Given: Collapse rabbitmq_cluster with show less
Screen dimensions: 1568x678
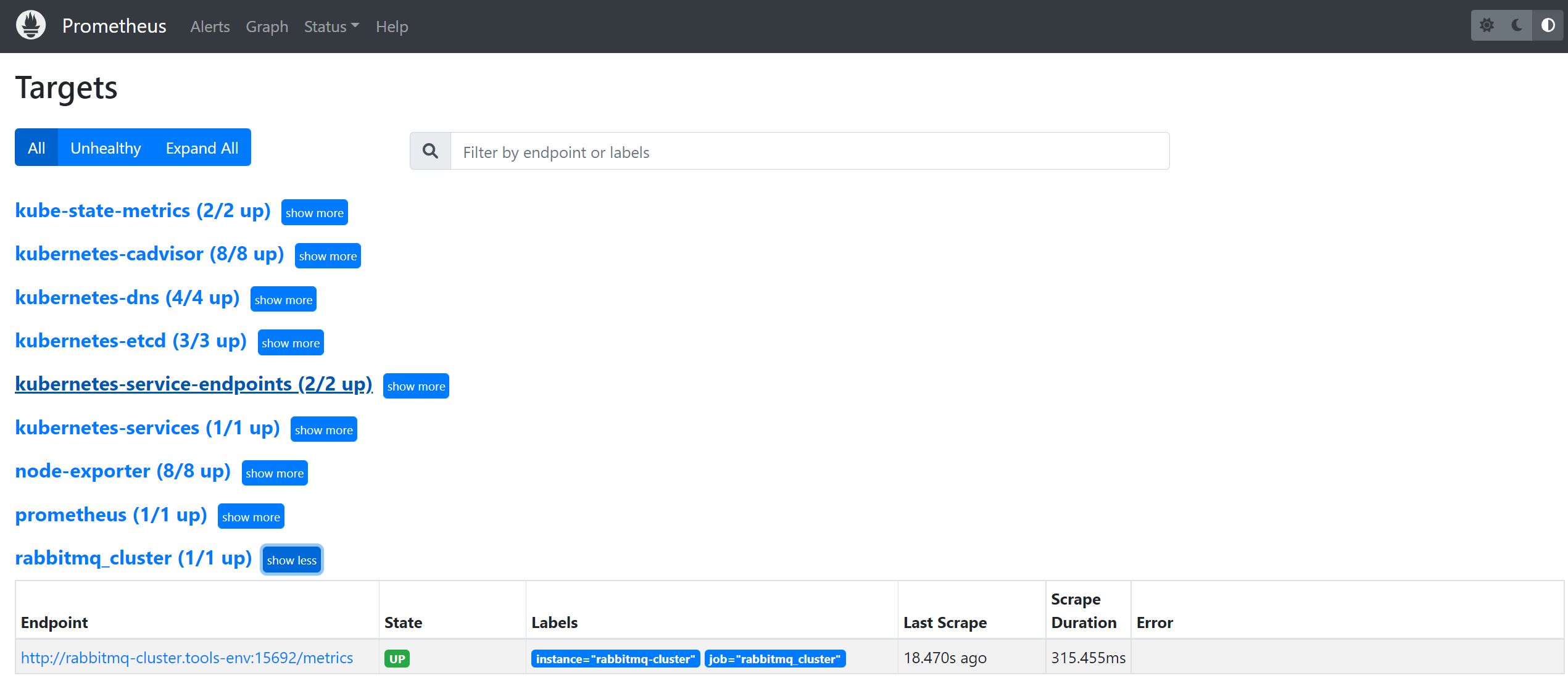Looking at the screenshot, I should click(x=292, y=560).
